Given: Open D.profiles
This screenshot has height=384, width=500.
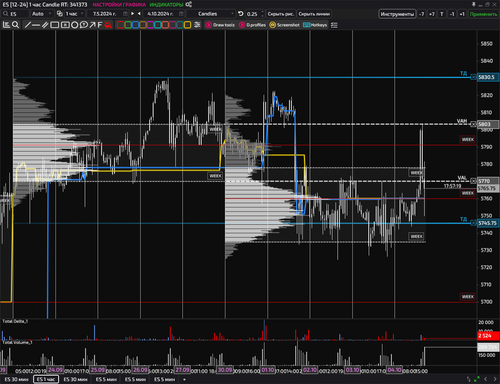Looking at the screenshot, I should coord(252,25).
